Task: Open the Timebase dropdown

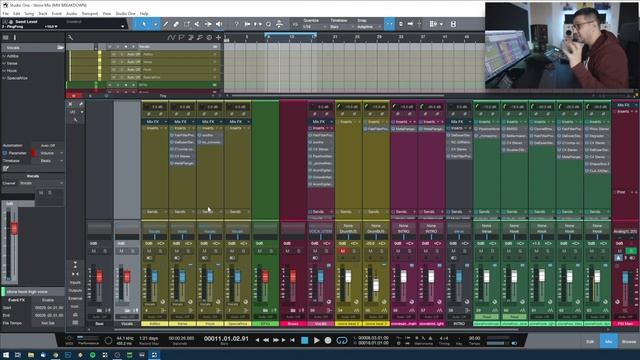Action: pyautogui.click(x=341, y=27)
